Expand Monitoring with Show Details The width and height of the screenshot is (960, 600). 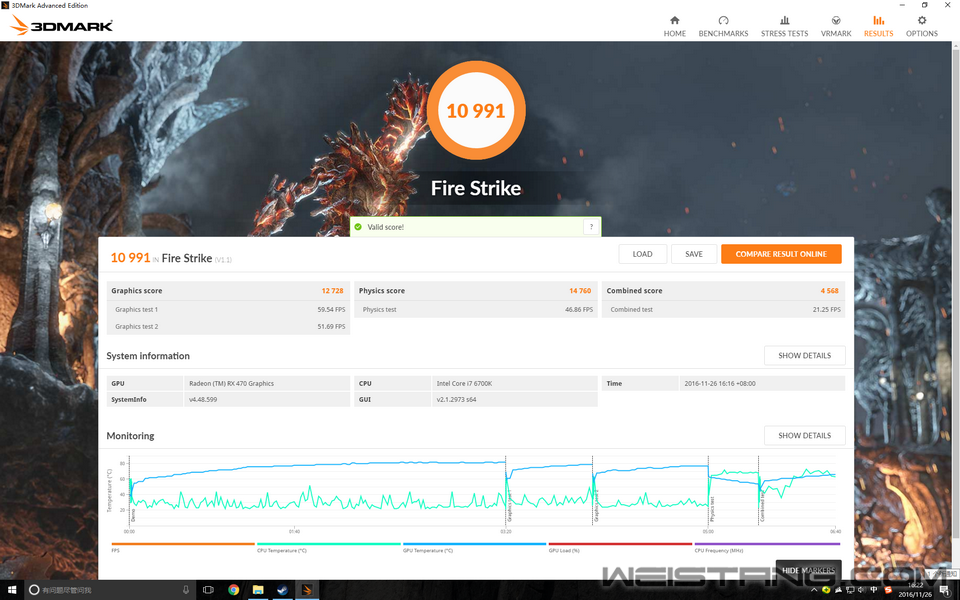[x=804, y=436]
